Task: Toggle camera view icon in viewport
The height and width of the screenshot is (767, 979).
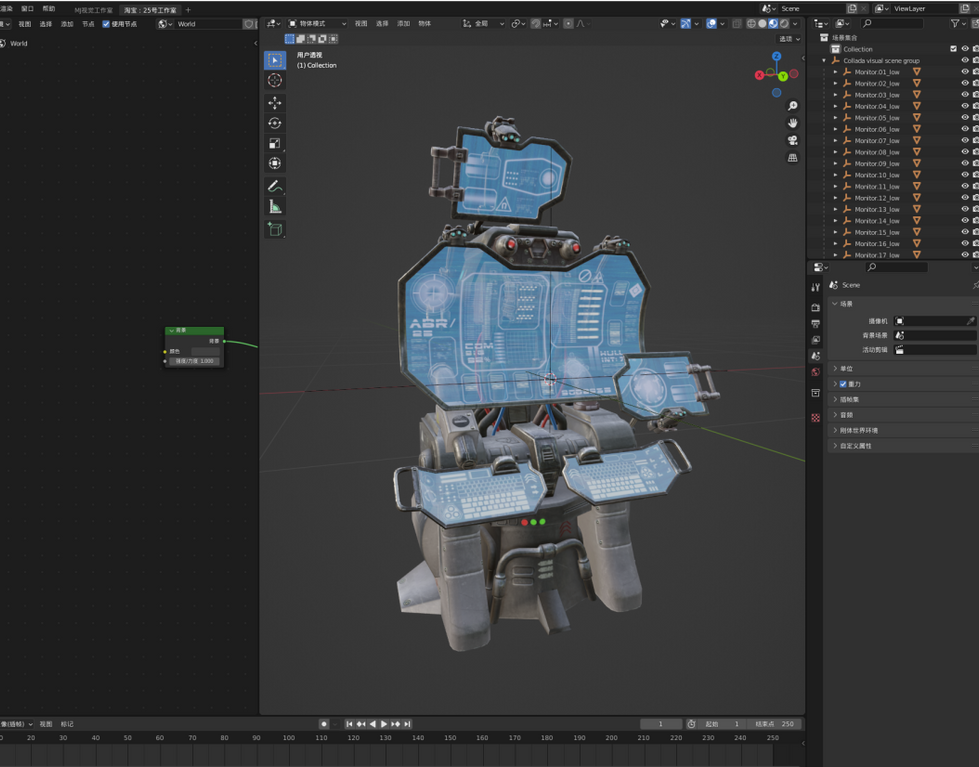Action: (792, 140)
